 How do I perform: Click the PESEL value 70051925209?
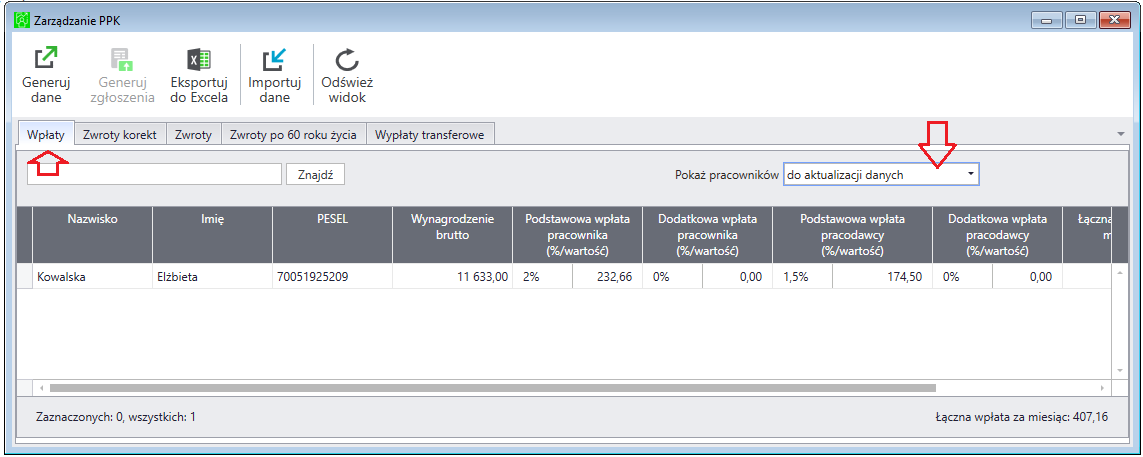tap(332, 276)
